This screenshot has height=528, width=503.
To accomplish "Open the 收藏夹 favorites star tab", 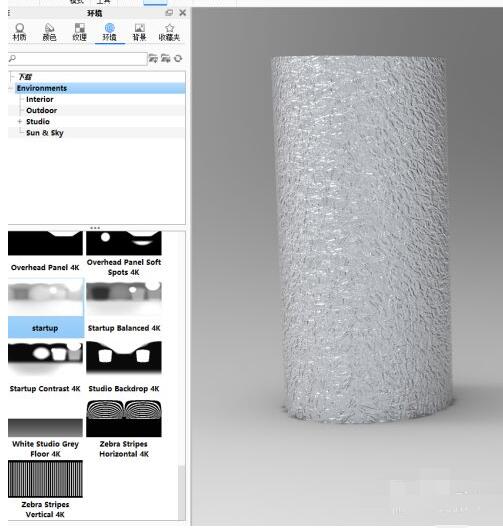I will pyautogui.click(x=169, y=32).
